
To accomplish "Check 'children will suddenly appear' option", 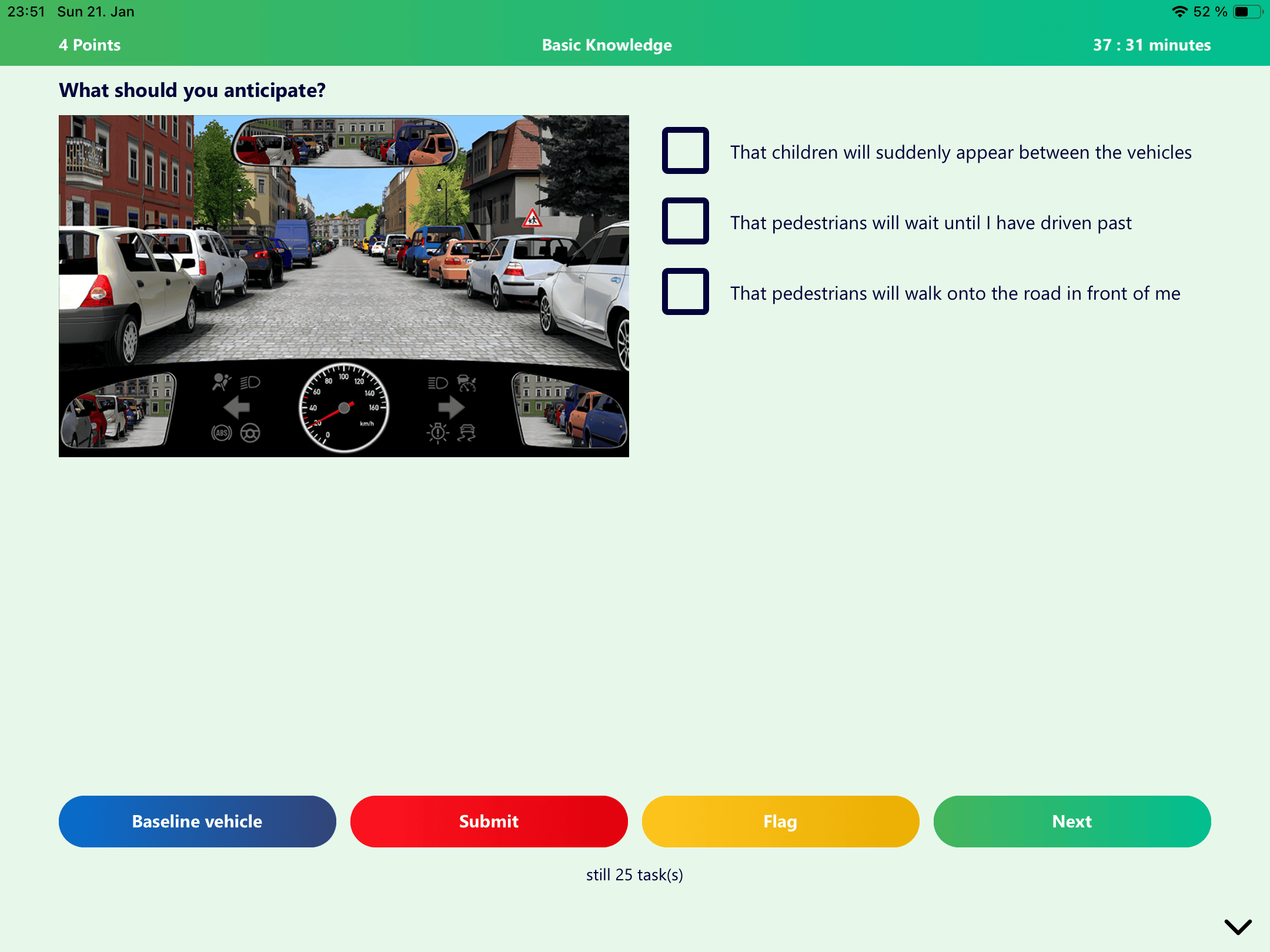I will (685, 150).
